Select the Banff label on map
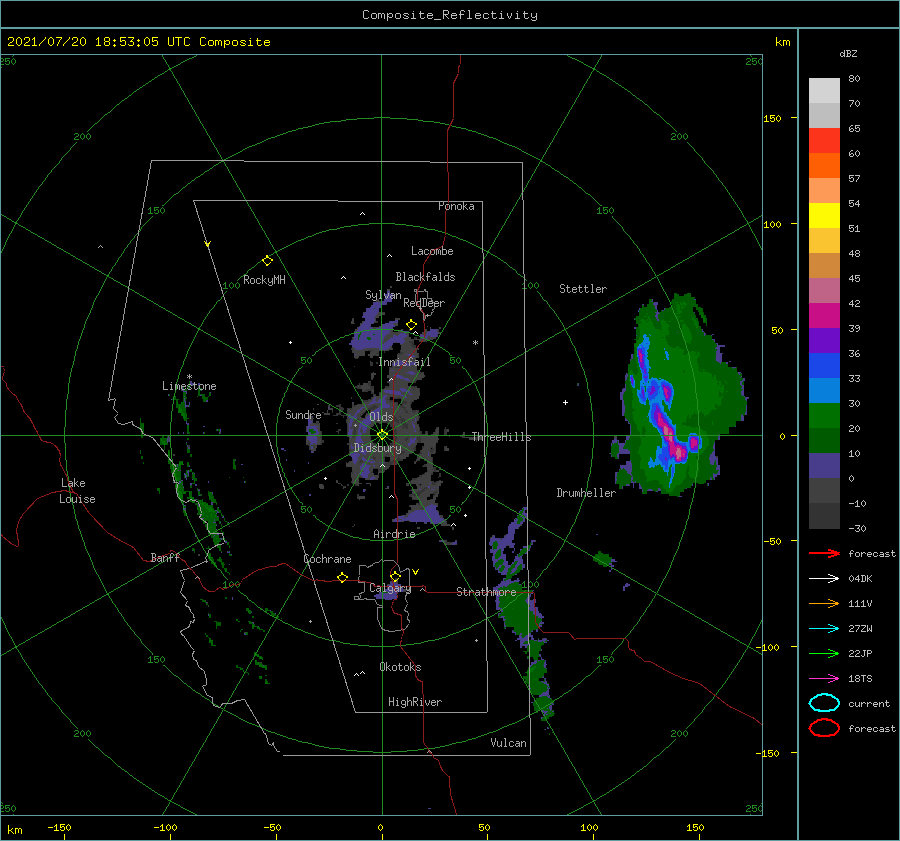This screenshot has width=900, height=841. (165, 557)
